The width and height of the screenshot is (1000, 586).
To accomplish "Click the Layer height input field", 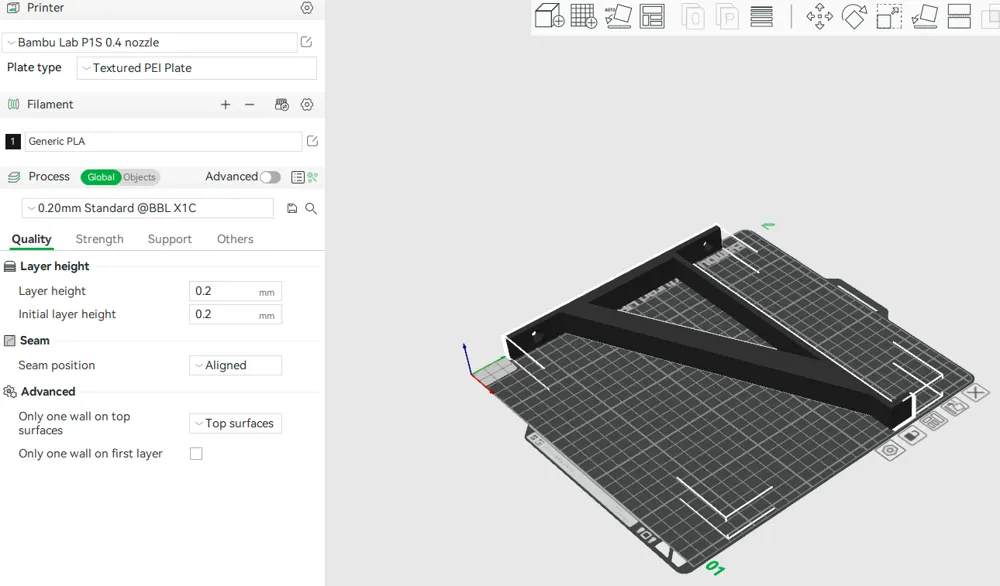I will (235, 291).
